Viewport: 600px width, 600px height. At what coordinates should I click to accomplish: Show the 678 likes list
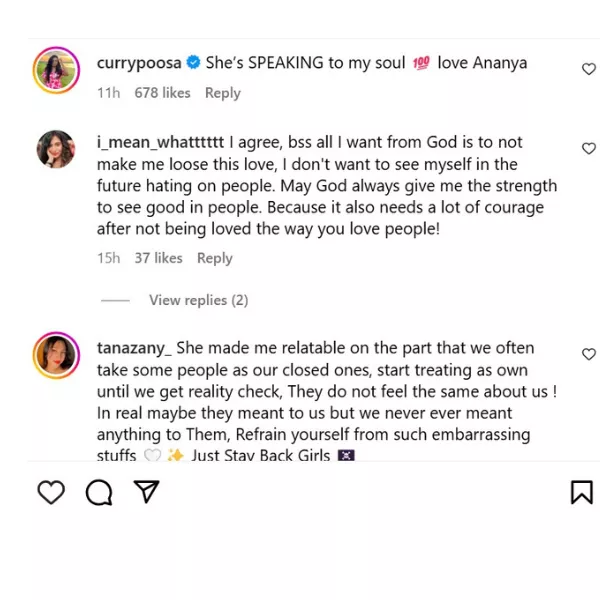tap(162, 93)
